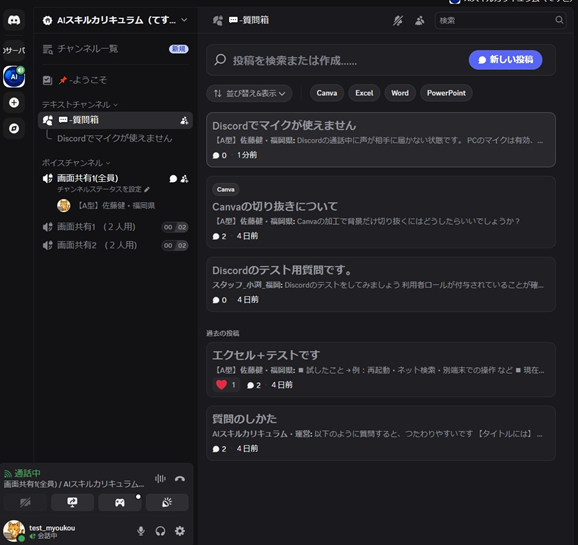Turn on camera button
Image resolution: width=578 pixels, height=545 pixels.
(x=25, y=503)
